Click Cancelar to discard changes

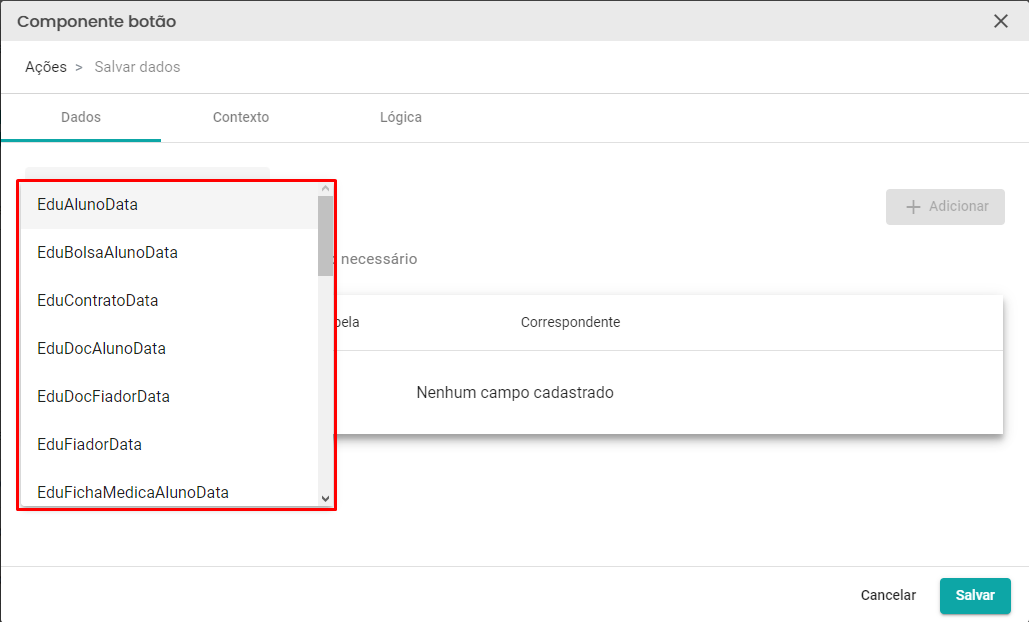[x=888, y=595]
